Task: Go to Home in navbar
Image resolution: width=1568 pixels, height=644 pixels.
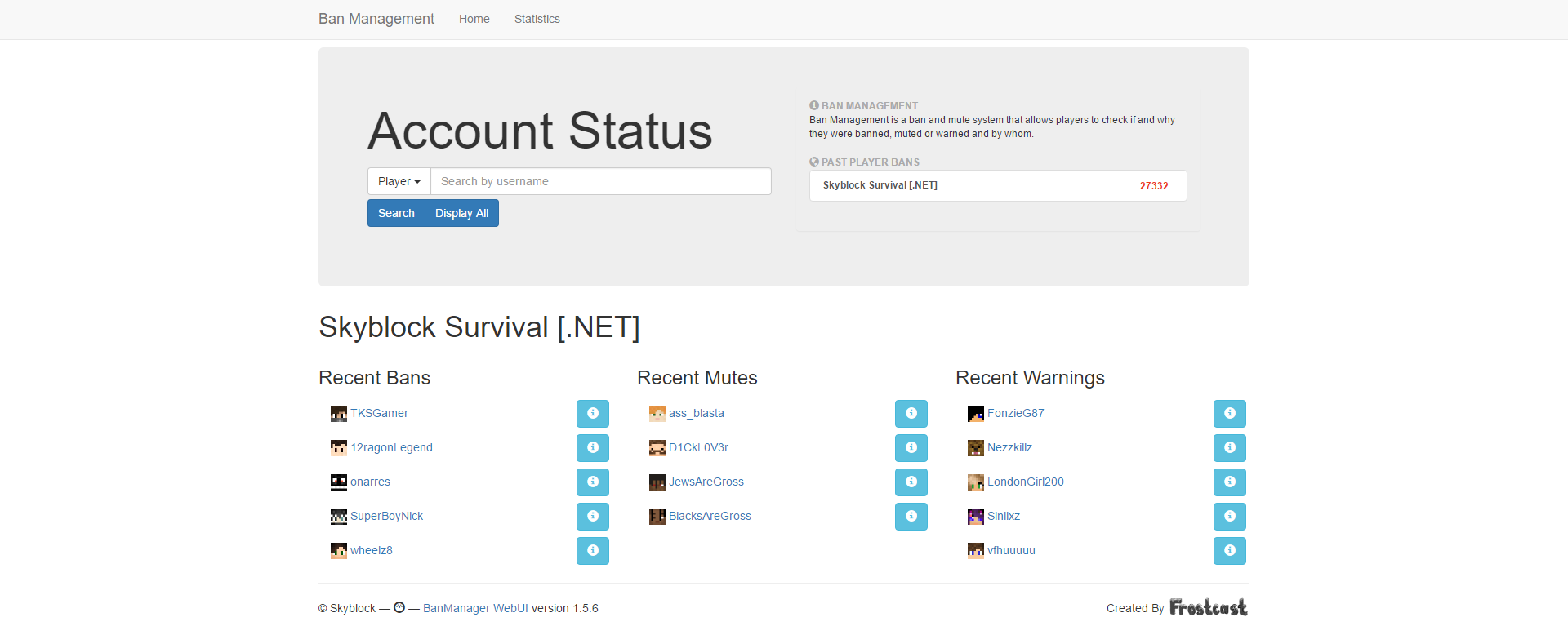Action: [x=474, y=19]
